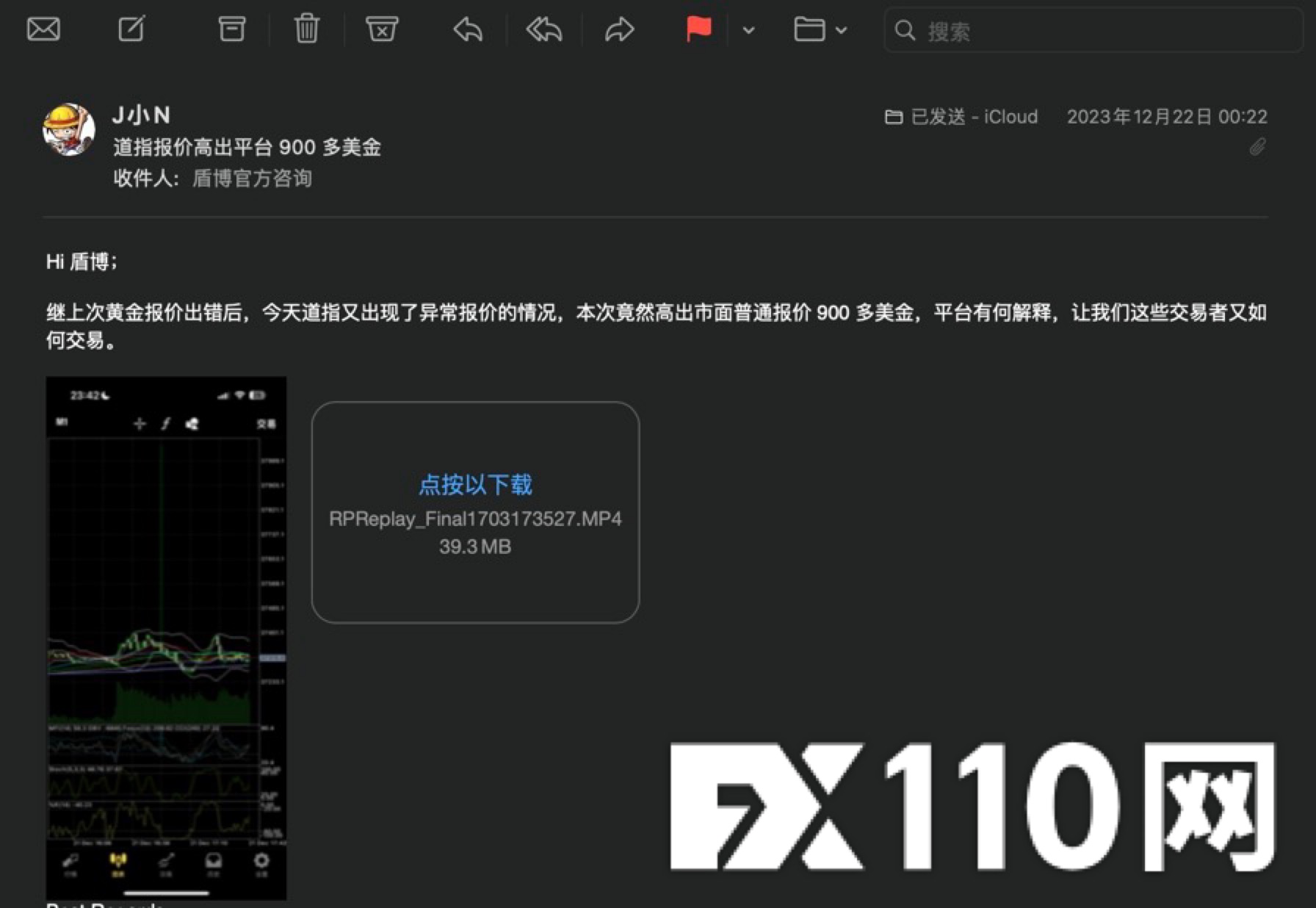Toggle the red flag on message

pos(698,29)
